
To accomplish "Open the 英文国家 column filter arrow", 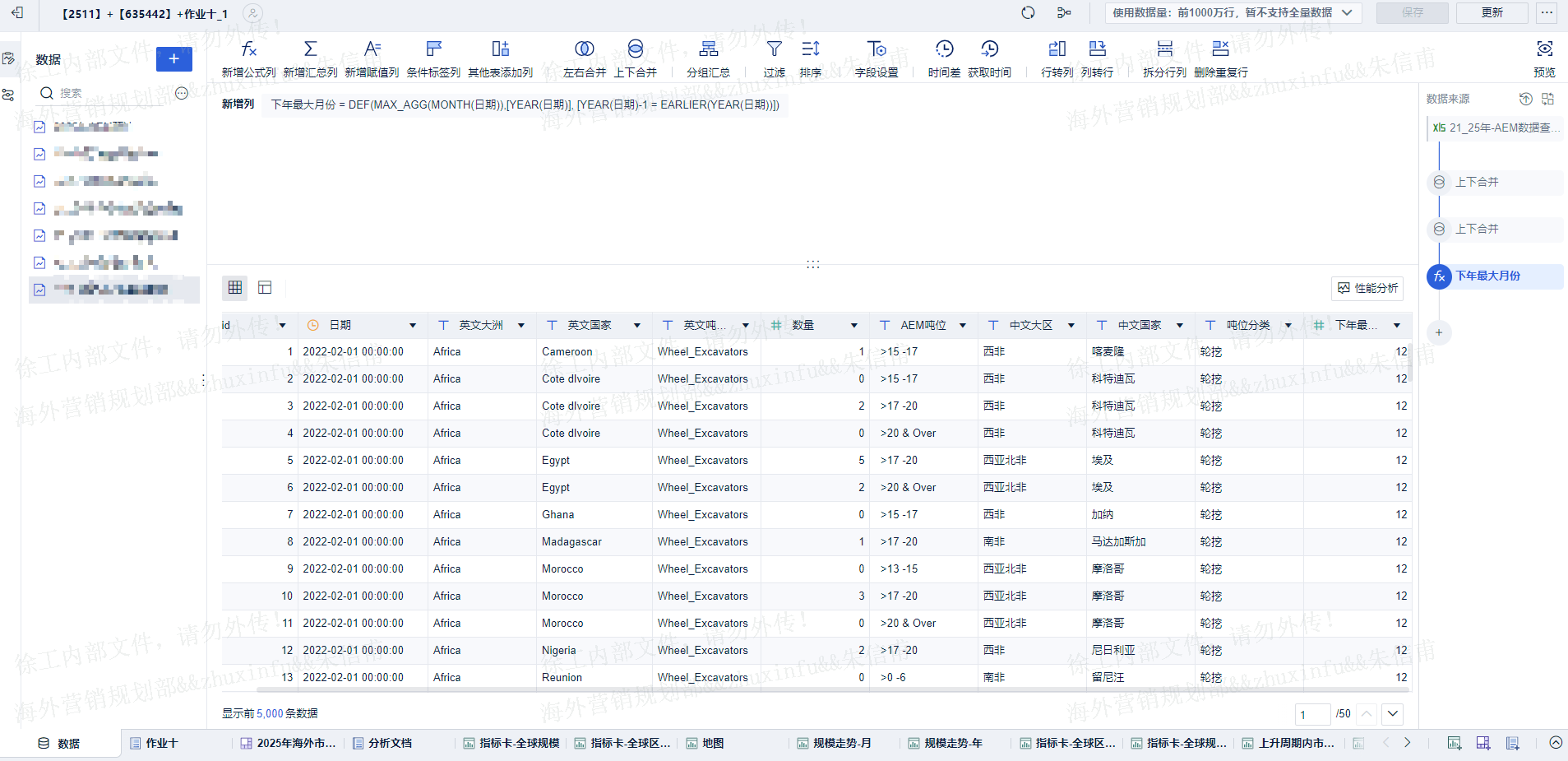I will click(637, 326).
